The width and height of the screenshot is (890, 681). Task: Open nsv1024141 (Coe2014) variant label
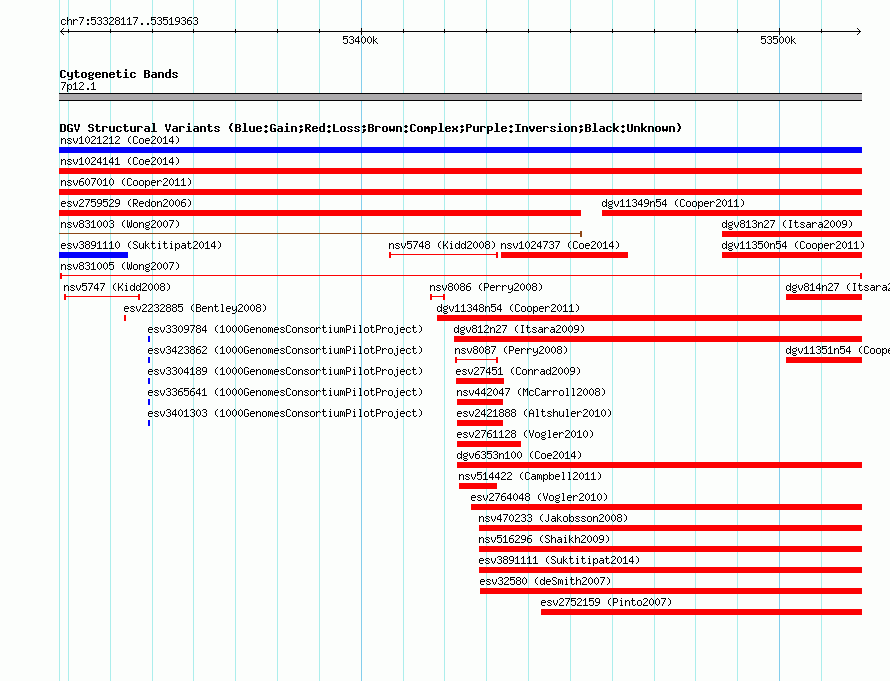coord(120,161)
